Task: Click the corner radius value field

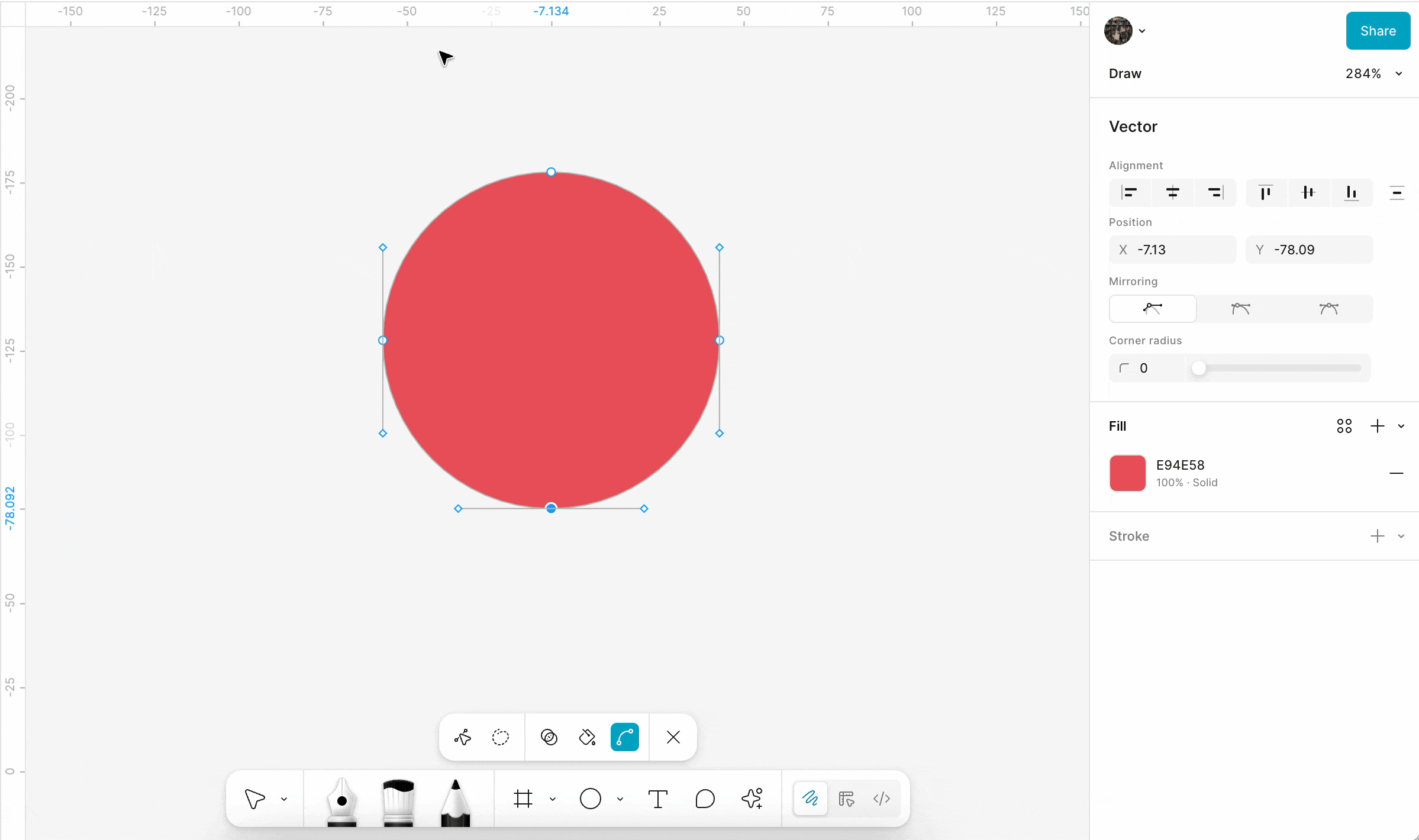Action: pos(1147,368)
